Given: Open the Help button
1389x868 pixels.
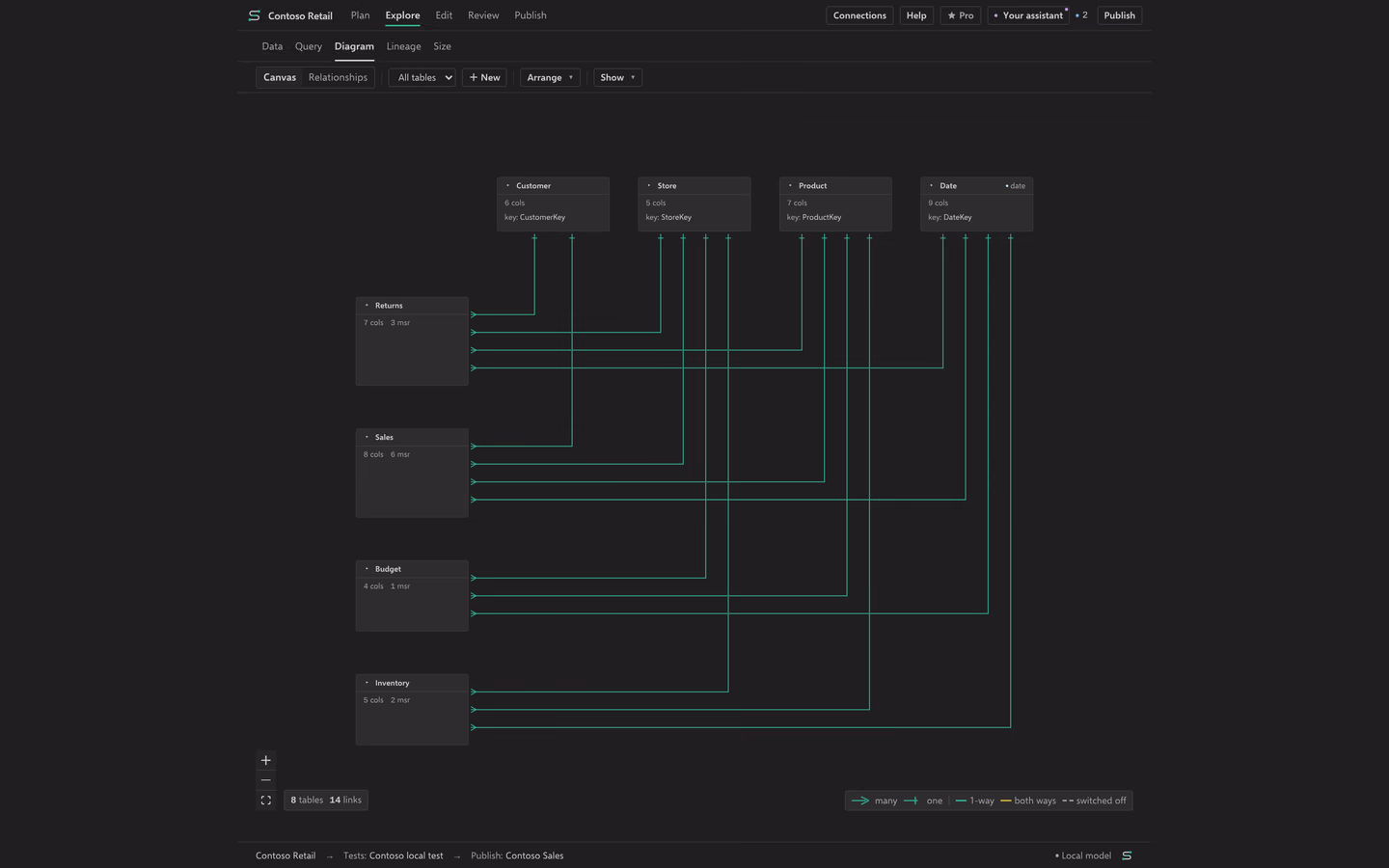Looking at the screenshot, I should pos(916,15).
